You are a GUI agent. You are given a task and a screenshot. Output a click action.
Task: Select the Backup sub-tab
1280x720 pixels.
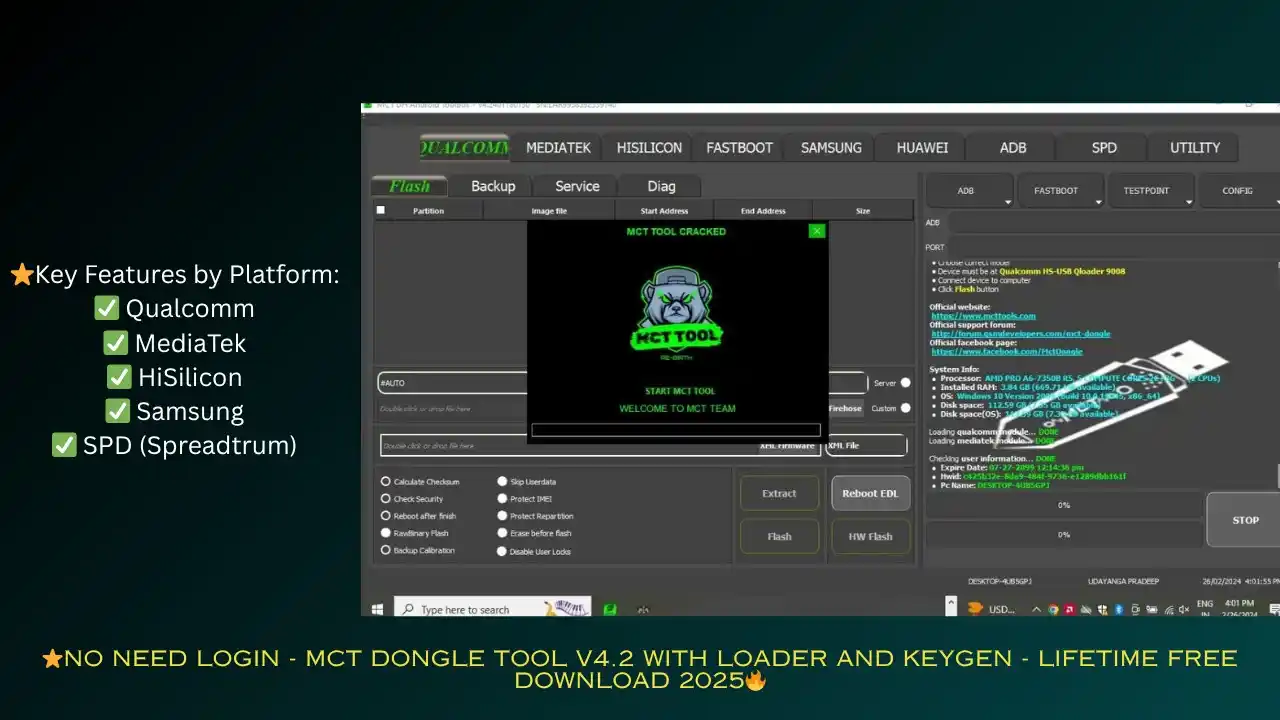click(493, 186)
